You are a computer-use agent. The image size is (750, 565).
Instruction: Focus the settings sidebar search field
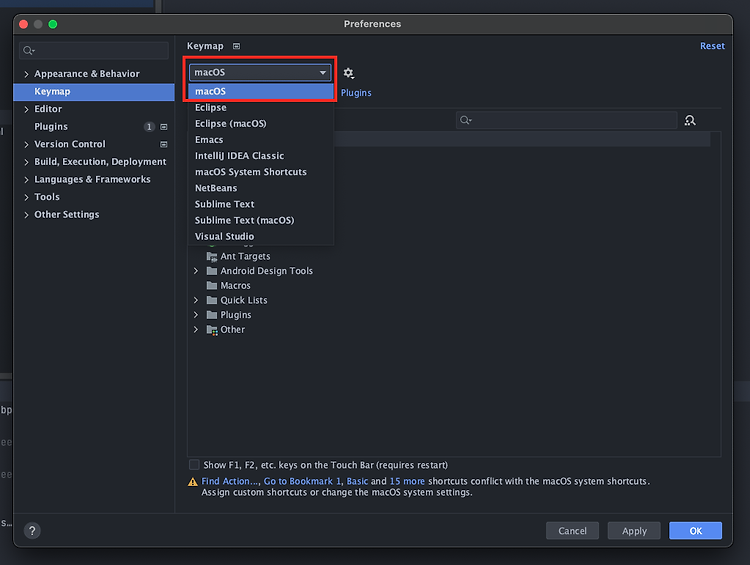pos(94,50)
